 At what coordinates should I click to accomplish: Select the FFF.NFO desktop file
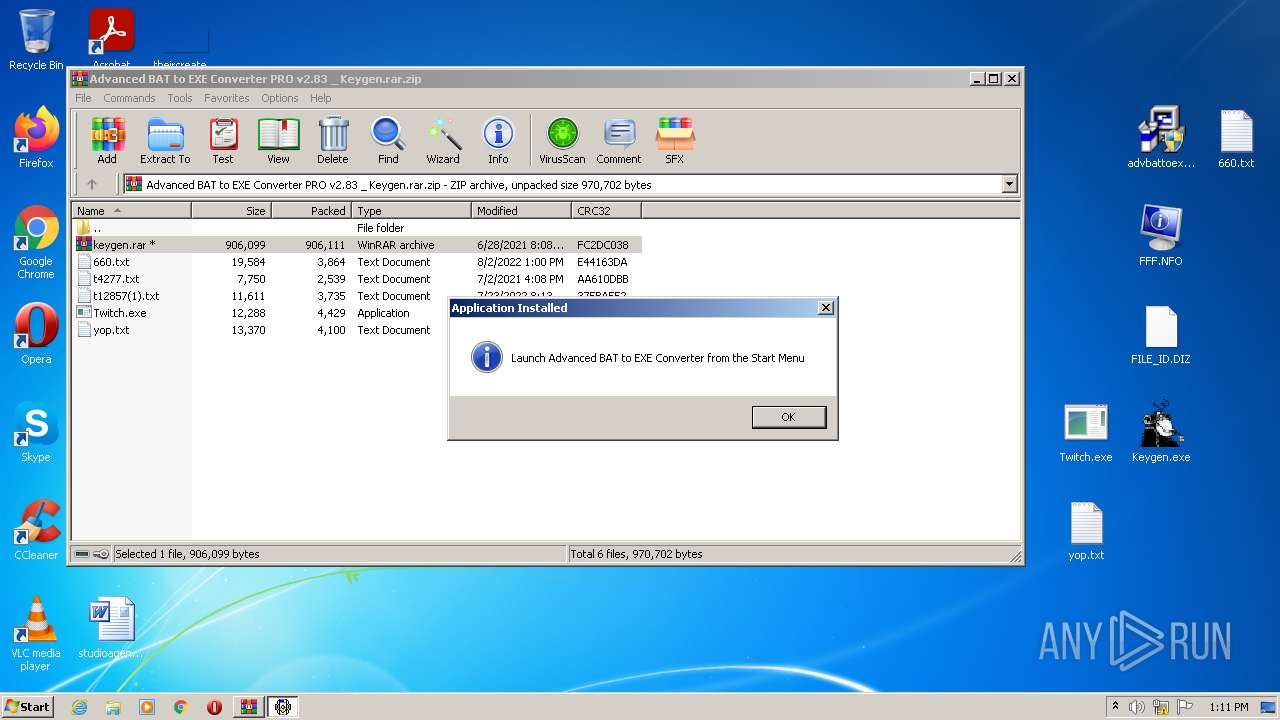pyautogui.click(x=1161, y=236)
